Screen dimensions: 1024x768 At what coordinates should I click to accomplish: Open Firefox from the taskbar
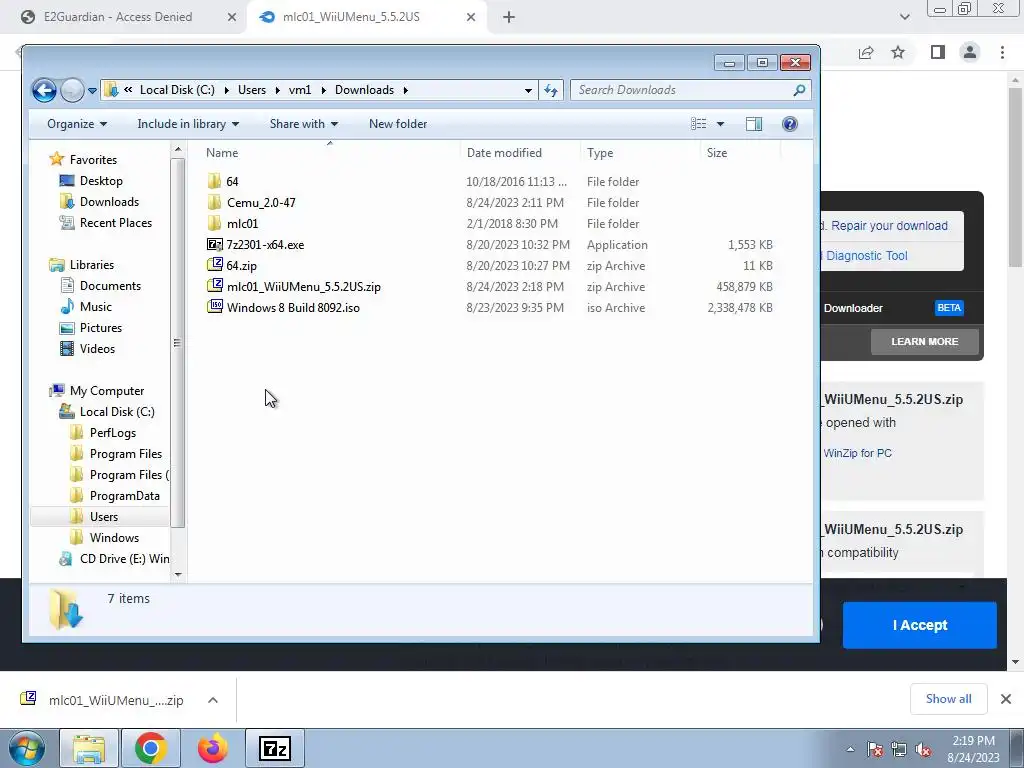(213, 748)
